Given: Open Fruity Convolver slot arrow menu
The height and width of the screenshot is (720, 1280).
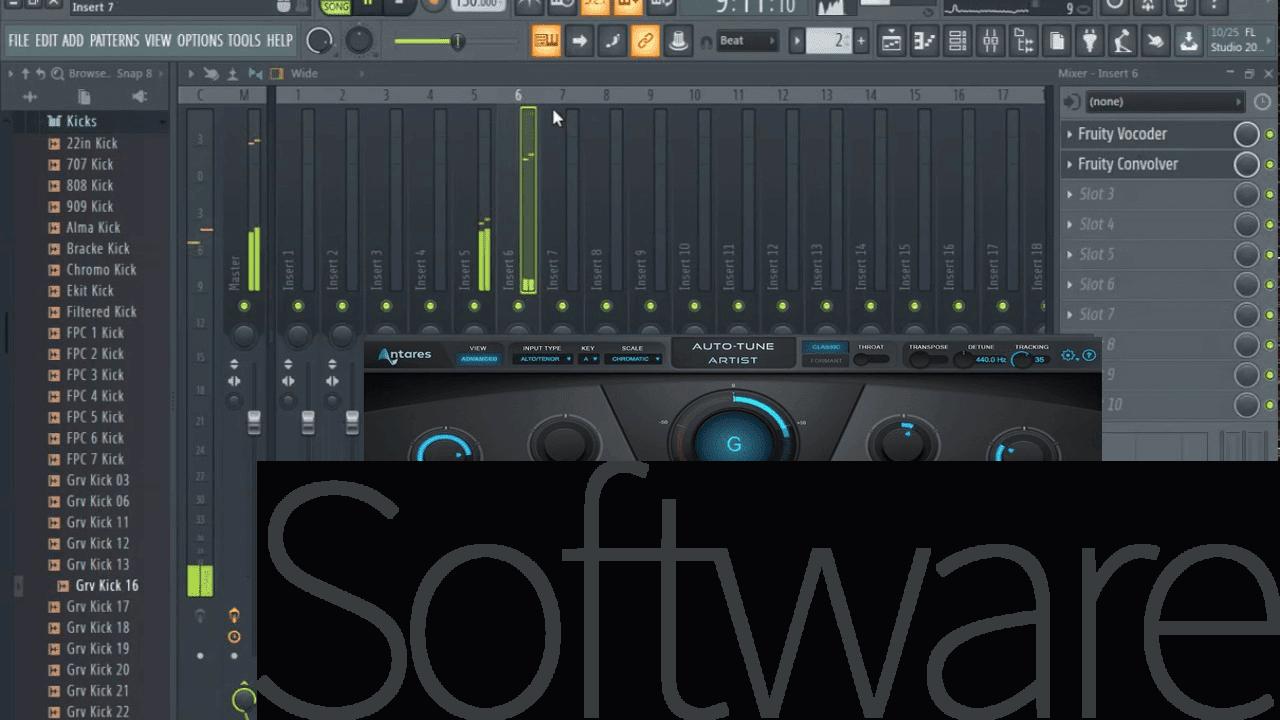Looking at the screenshot, I should 1069,164.
